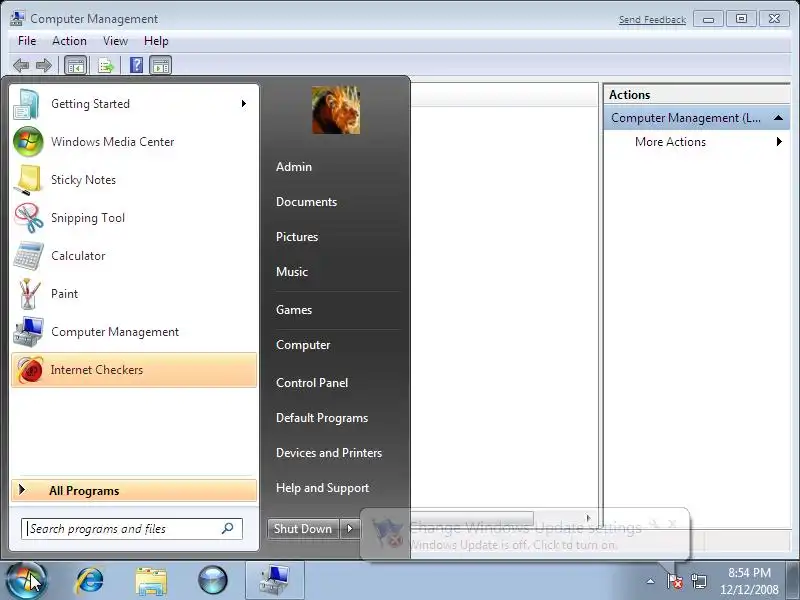The width and height of the screenshot is (800, 600).
Task: Launch the Snipping Tool from Start menu
Action: (x=134, y=218)
